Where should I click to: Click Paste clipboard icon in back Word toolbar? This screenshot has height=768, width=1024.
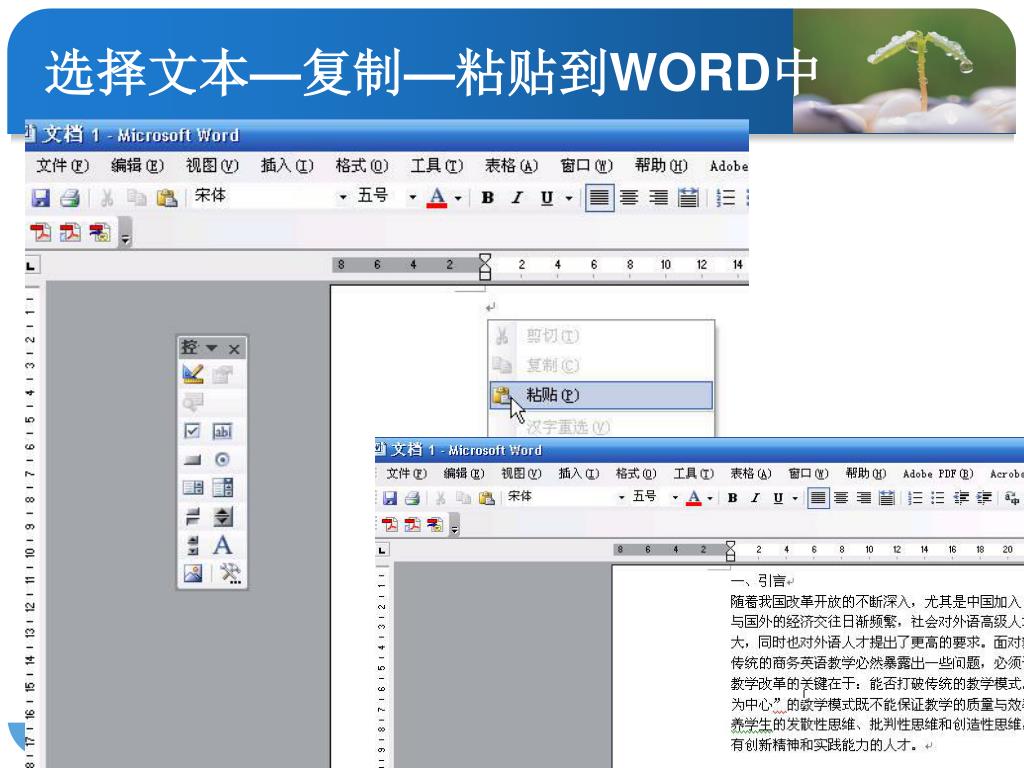[x=167, y=197]
